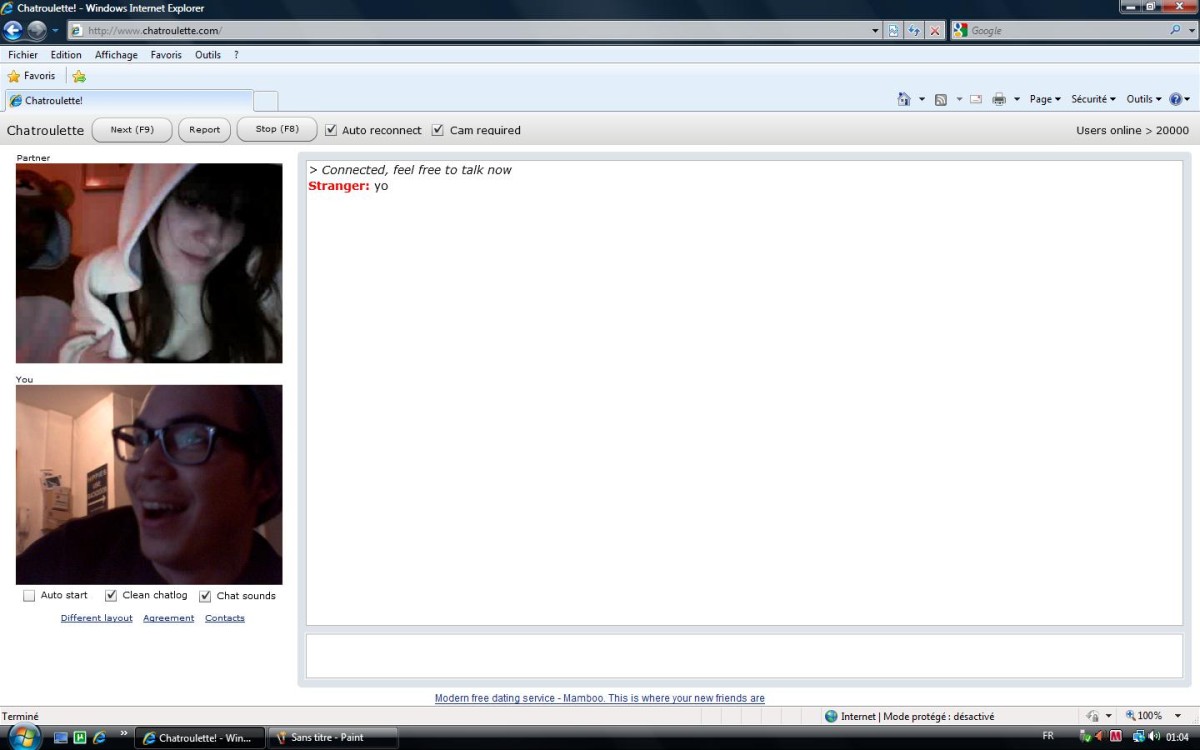Click the Stop (F8) button
Viewport: 1200px width, 750px height.
[x=277, y=130]
